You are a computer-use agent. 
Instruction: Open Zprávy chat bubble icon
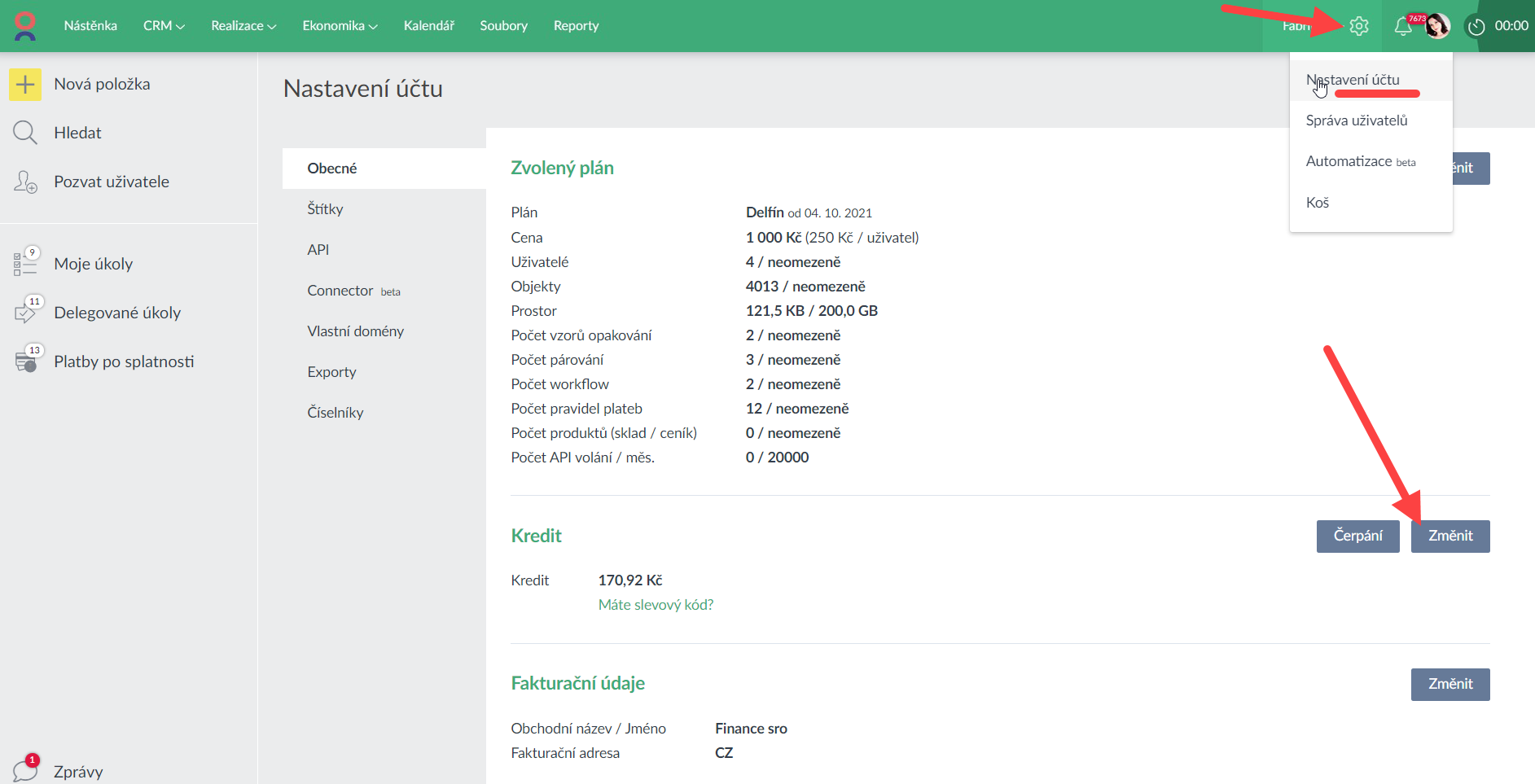tap(25, 769)
